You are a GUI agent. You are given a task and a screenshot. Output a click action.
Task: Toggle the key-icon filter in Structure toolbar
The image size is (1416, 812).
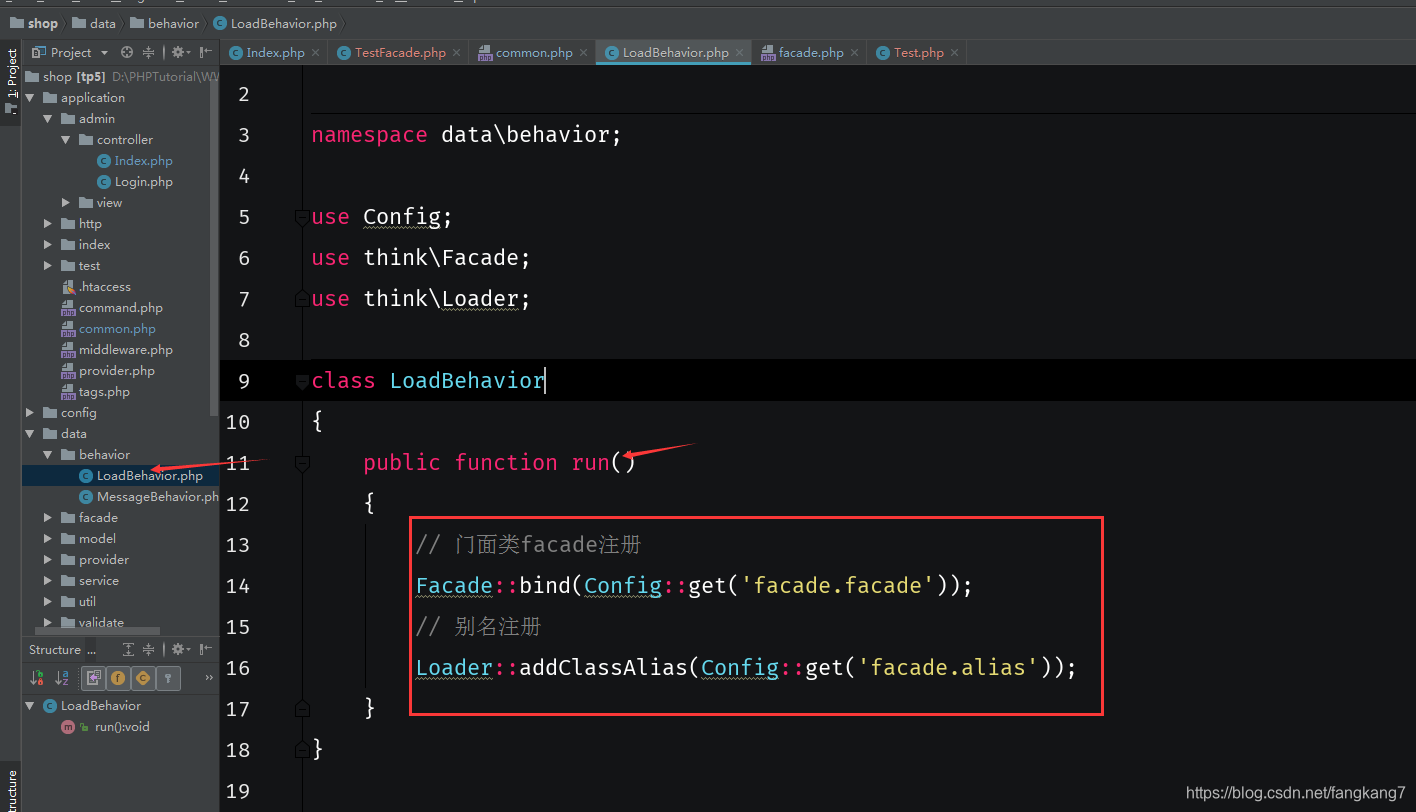click(x=168, y=677)
